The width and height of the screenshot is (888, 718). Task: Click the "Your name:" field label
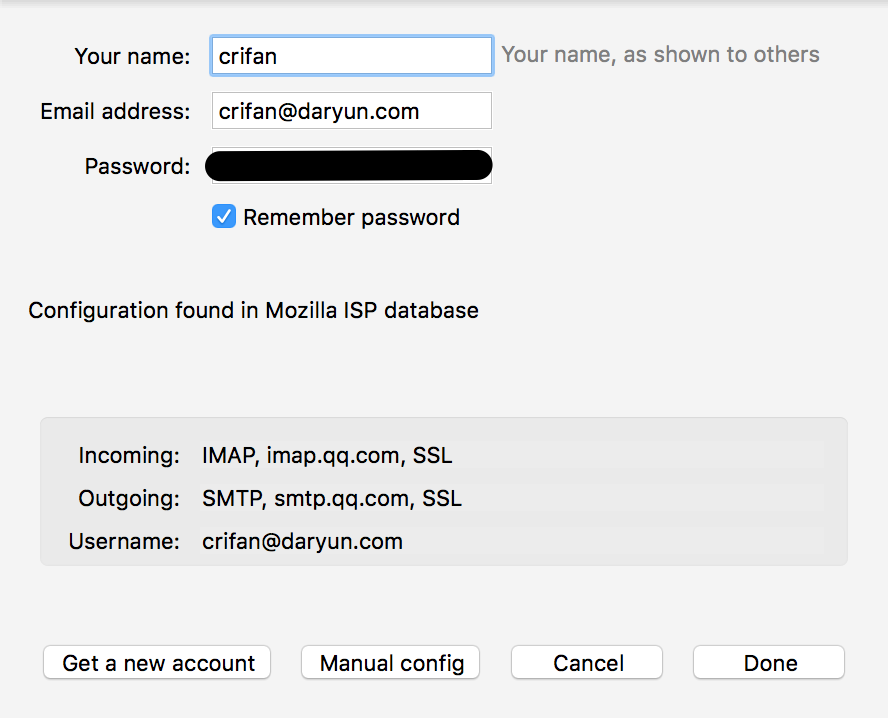pyautogui.click(x=132, y=56)
